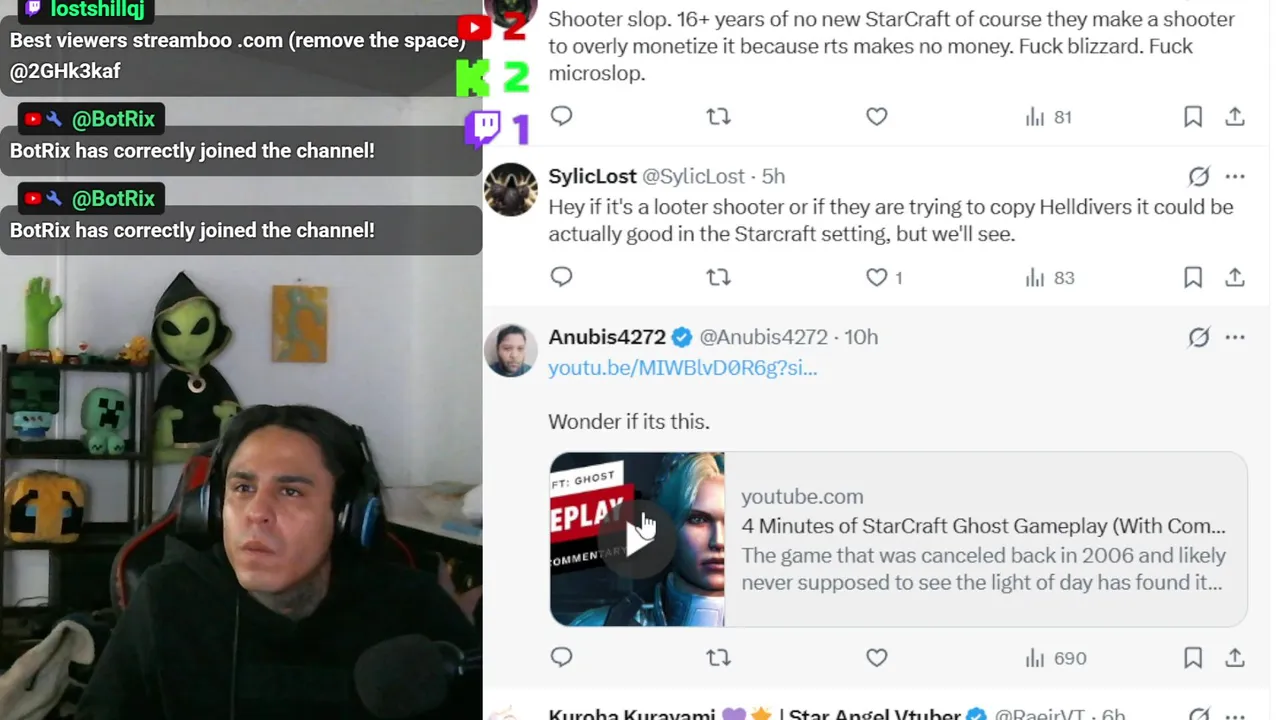Image resolution: width=1280 pixels, height=720 pixels.
Task: Like Anubis4272's tweet
Action: click(877, 657)
